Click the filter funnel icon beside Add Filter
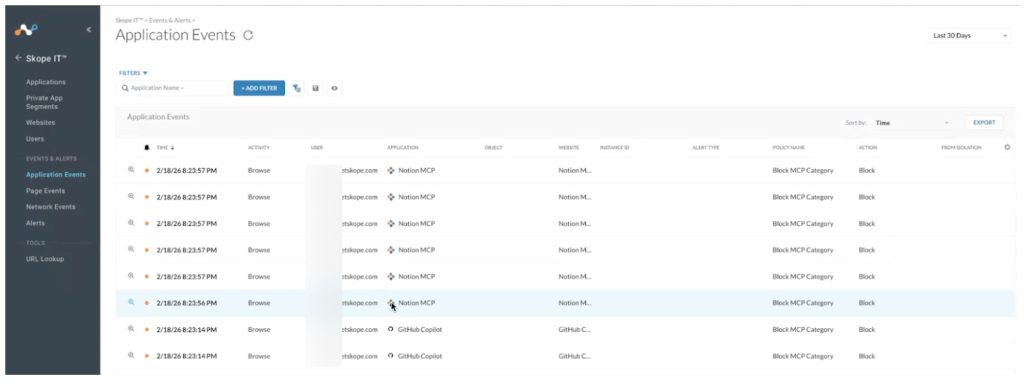The image size is (1024, 384). click(x=297, y=88)
